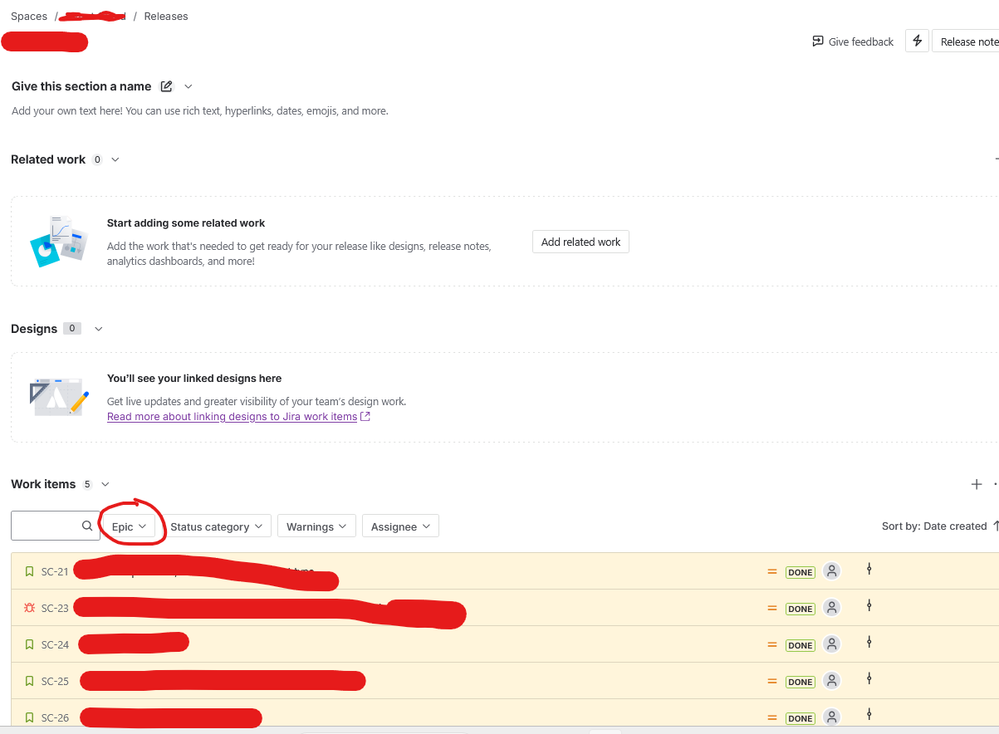Collapse the Work items section
Image resolution: width=999 pixels, height=734 pixels.
click(x=105, y=484)
